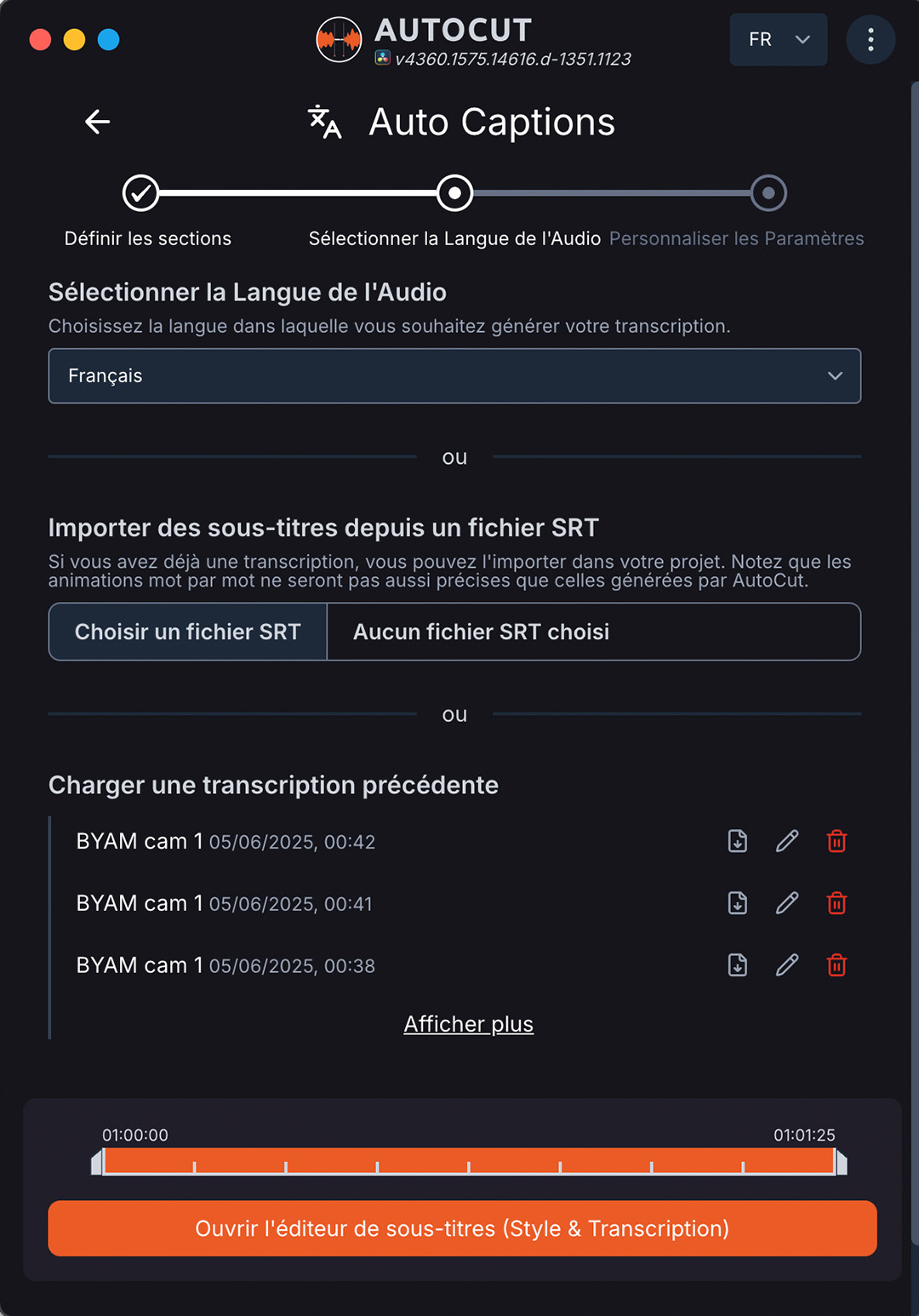Image resolution: width=919 pixels, height=1316 pixels.
Task: Click the left timeline range handle
Action: [x=97, y=1162]
